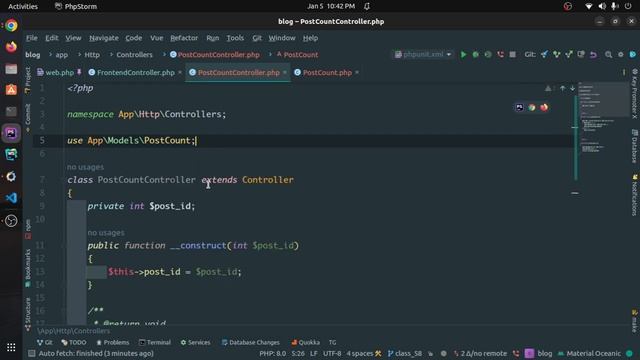Open the Refactor menu
The image size is (640, 360).
tap(184, 38)
